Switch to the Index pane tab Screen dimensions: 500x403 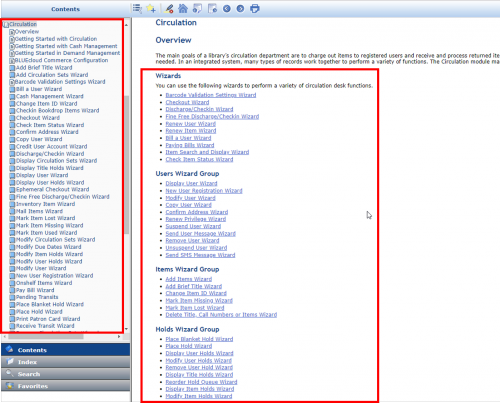point(66,362)
